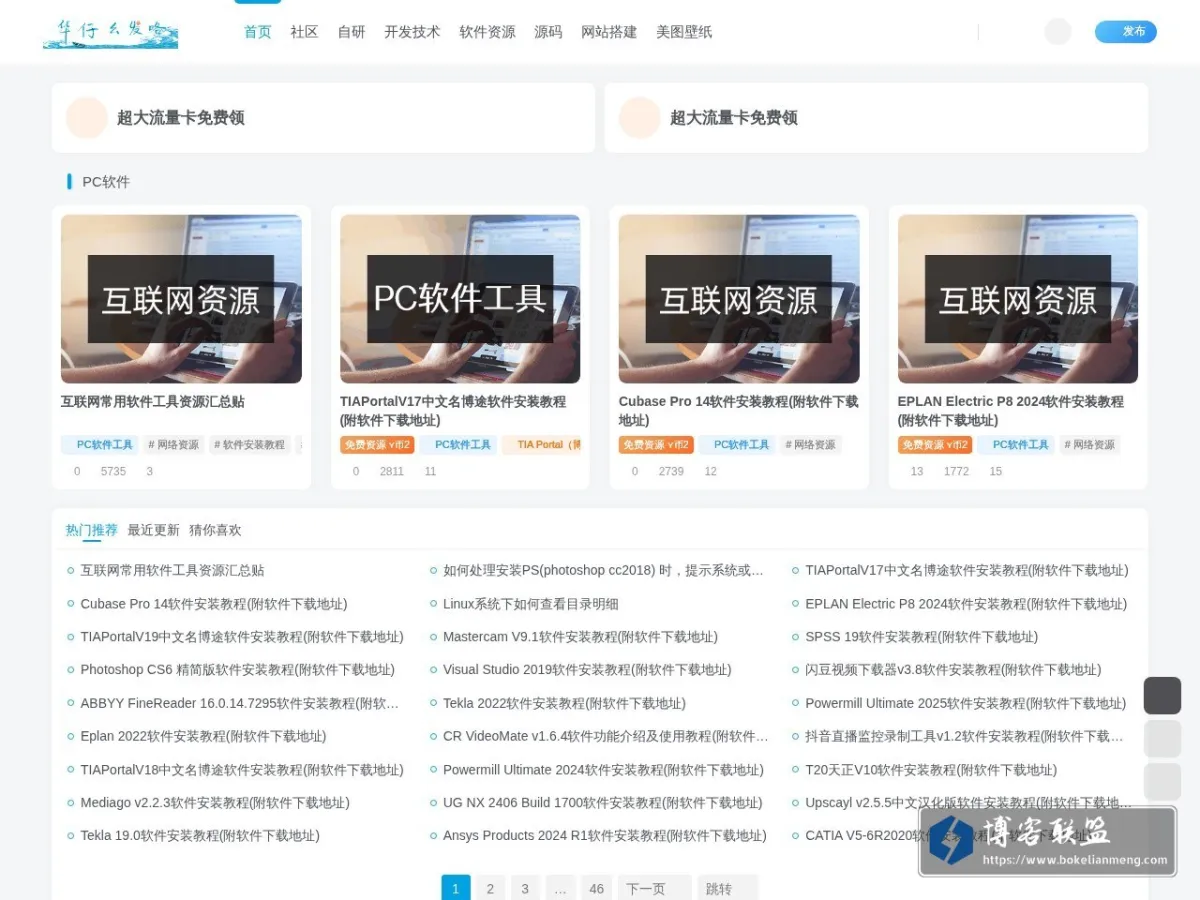The width and height of the screenshot is (1200, 900).
Task: Open the list item about installing PS photoshop cc2018
Action: click(x=603, y=570)
